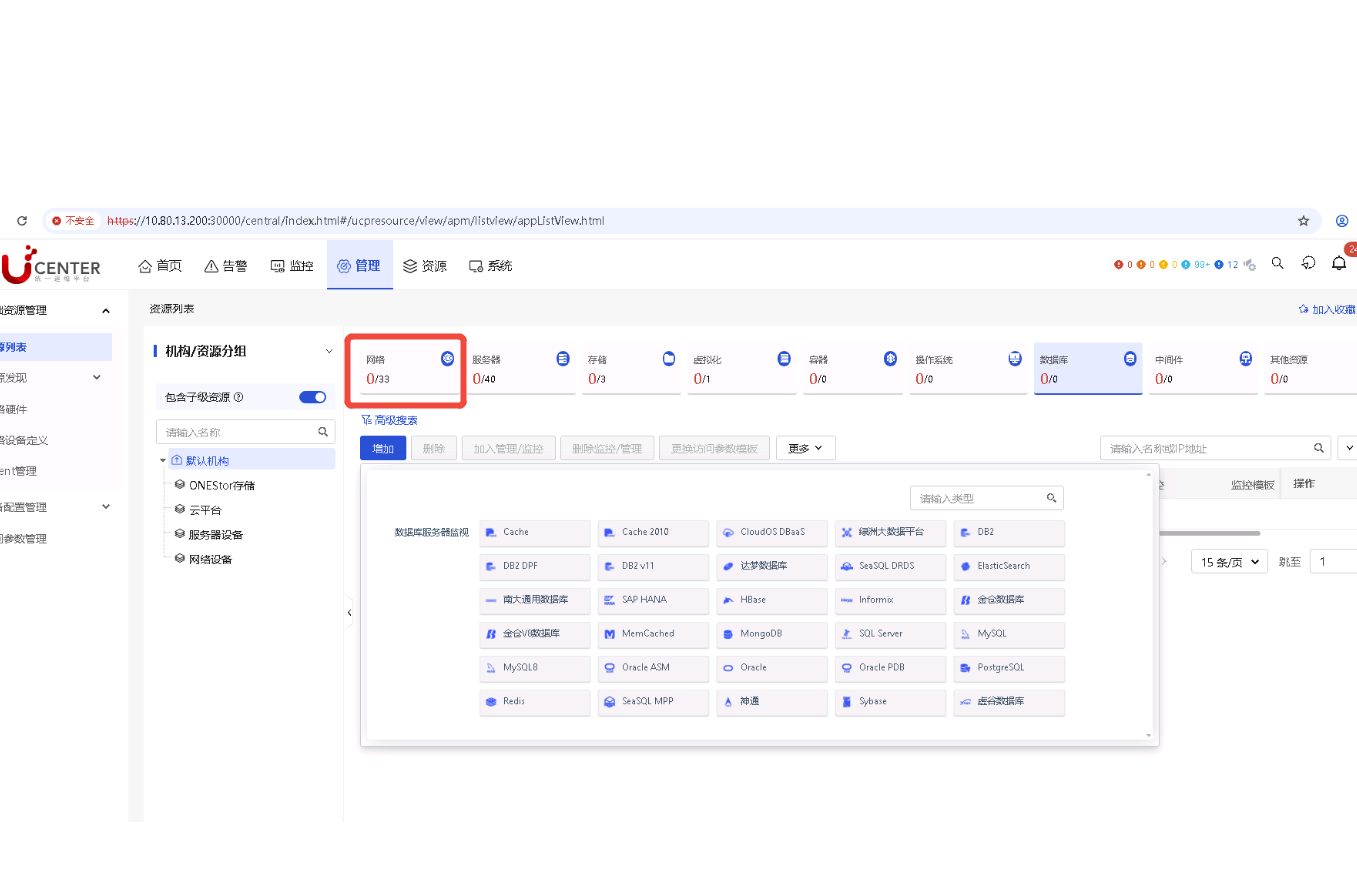
Task: Switch to the 资源 top menu
Action: point(425,266)
